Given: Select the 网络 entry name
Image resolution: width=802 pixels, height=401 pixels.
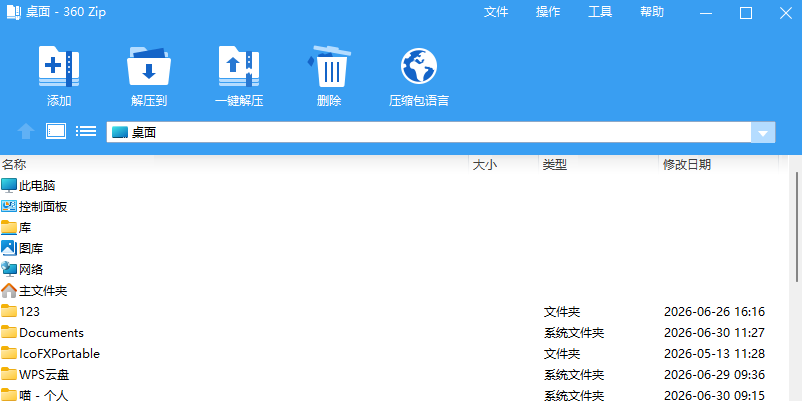Looking at the screenshot, I should 31,270.
